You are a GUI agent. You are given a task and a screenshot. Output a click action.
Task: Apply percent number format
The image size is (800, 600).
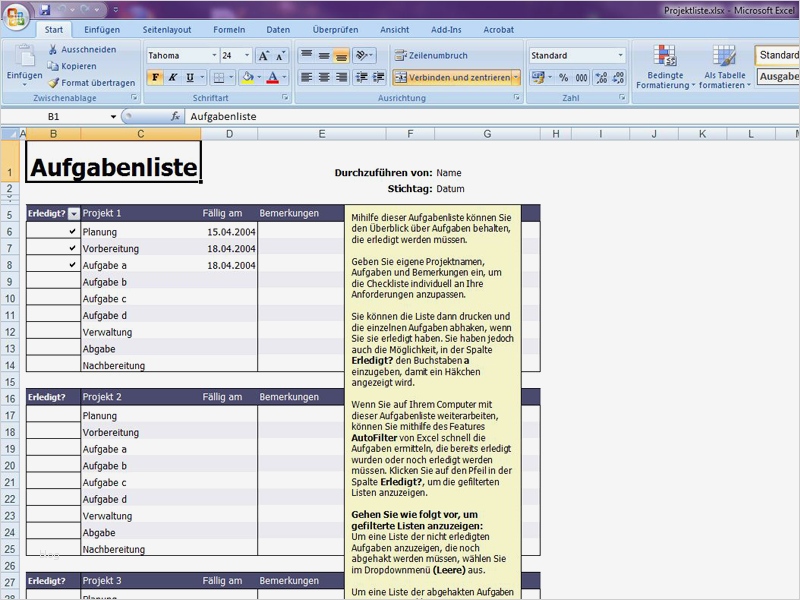click(x=563, y=78)
